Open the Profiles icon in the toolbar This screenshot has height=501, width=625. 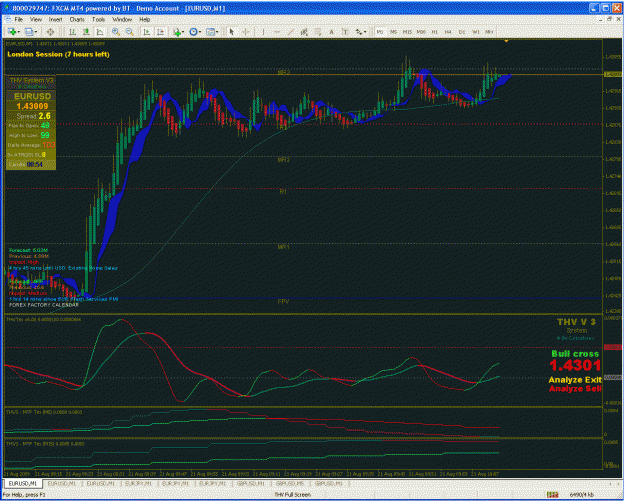pos(29,32)
